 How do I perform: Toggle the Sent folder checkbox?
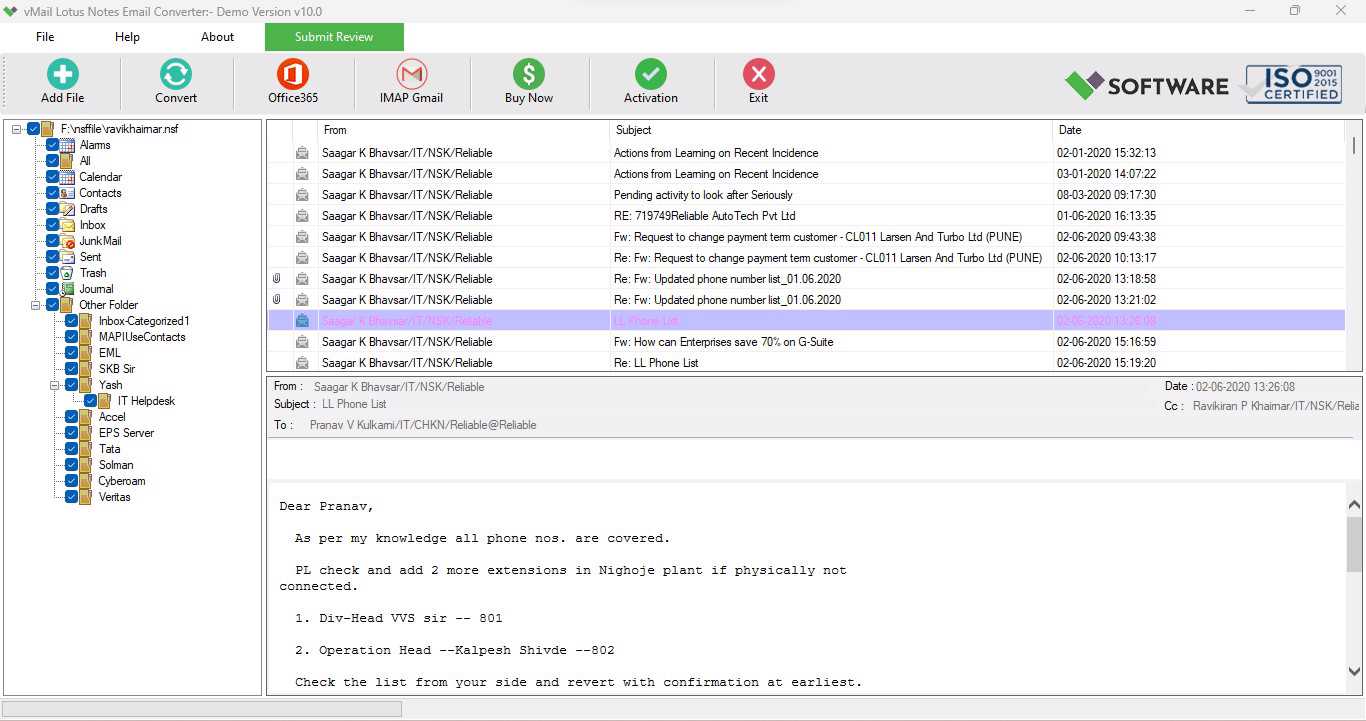(x=53, y=257)
